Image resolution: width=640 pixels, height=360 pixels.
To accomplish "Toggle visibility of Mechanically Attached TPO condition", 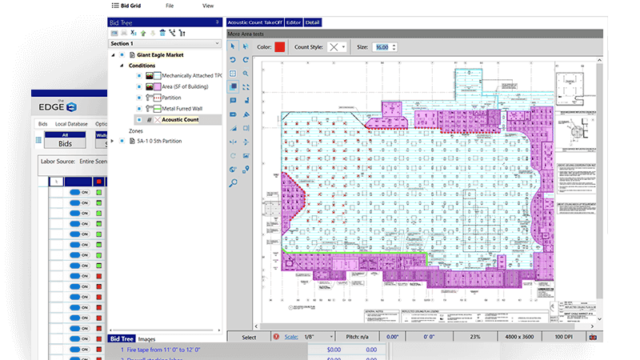I will pyautogui.click(x=139, y=76).
